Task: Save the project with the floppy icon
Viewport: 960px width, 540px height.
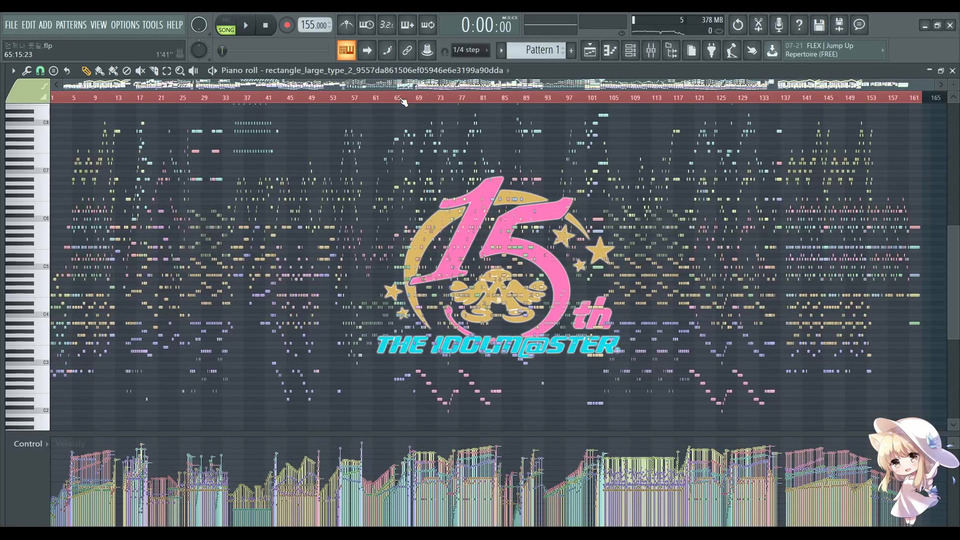Action: pyautogui.click(x=819, y=25)
